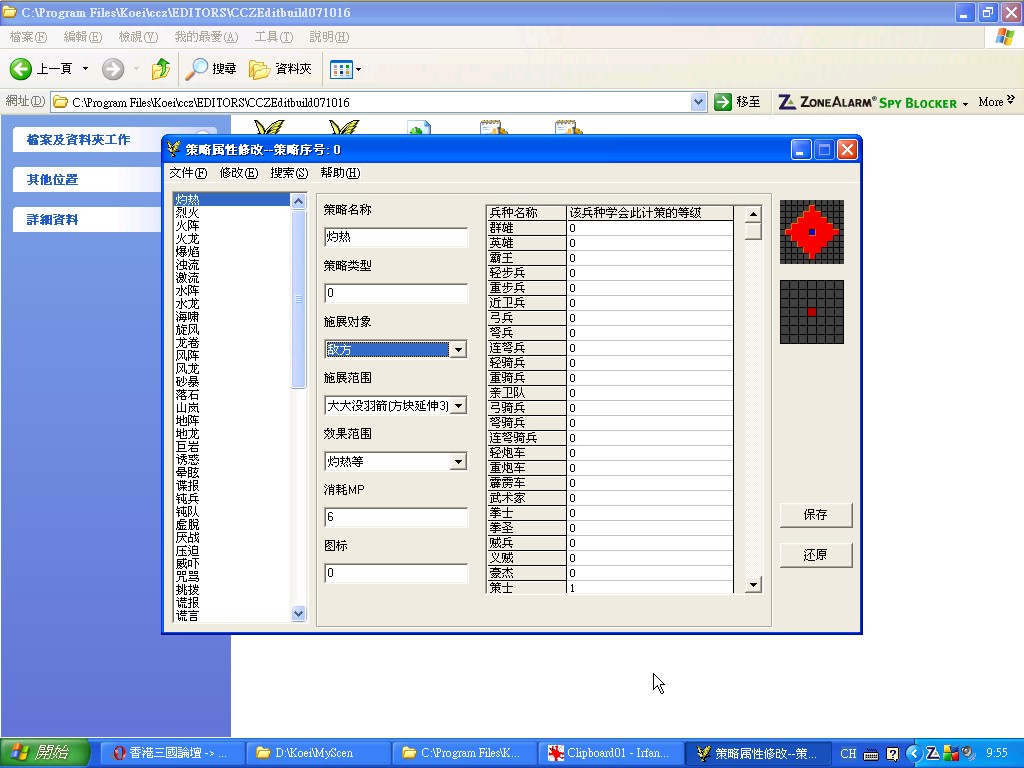Open the Start menu
Viewport: 1024px width, 768px height.
pyautogui.click(x=46, y=753)
